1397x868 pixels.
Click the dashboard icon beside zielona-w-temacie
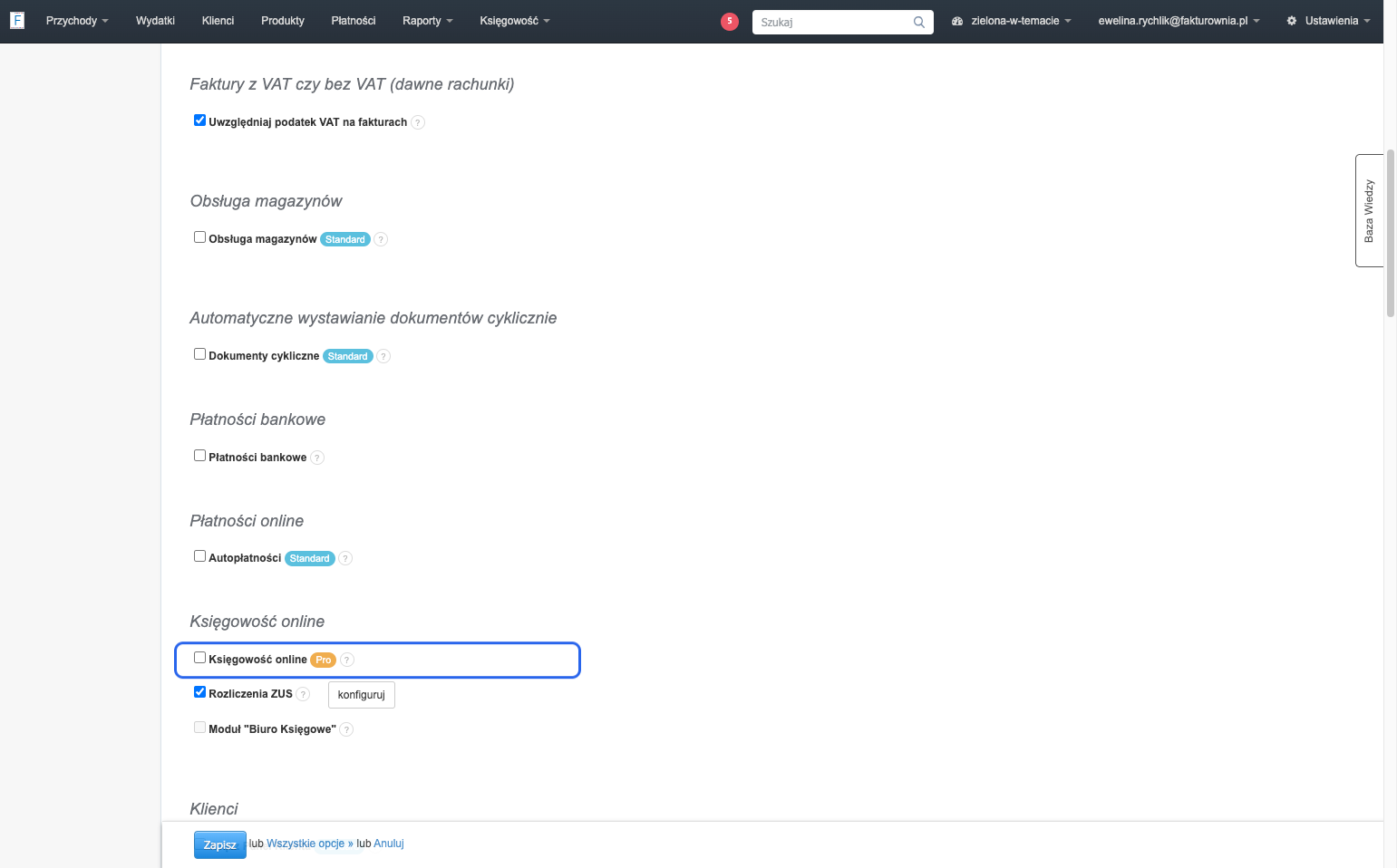click(957, 21)
